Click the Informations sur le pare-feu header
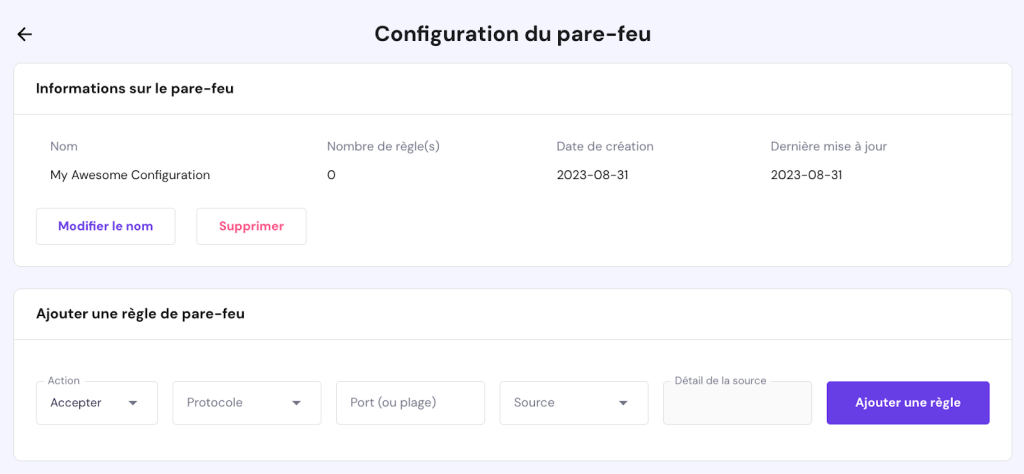 click(x=135, y=88)
